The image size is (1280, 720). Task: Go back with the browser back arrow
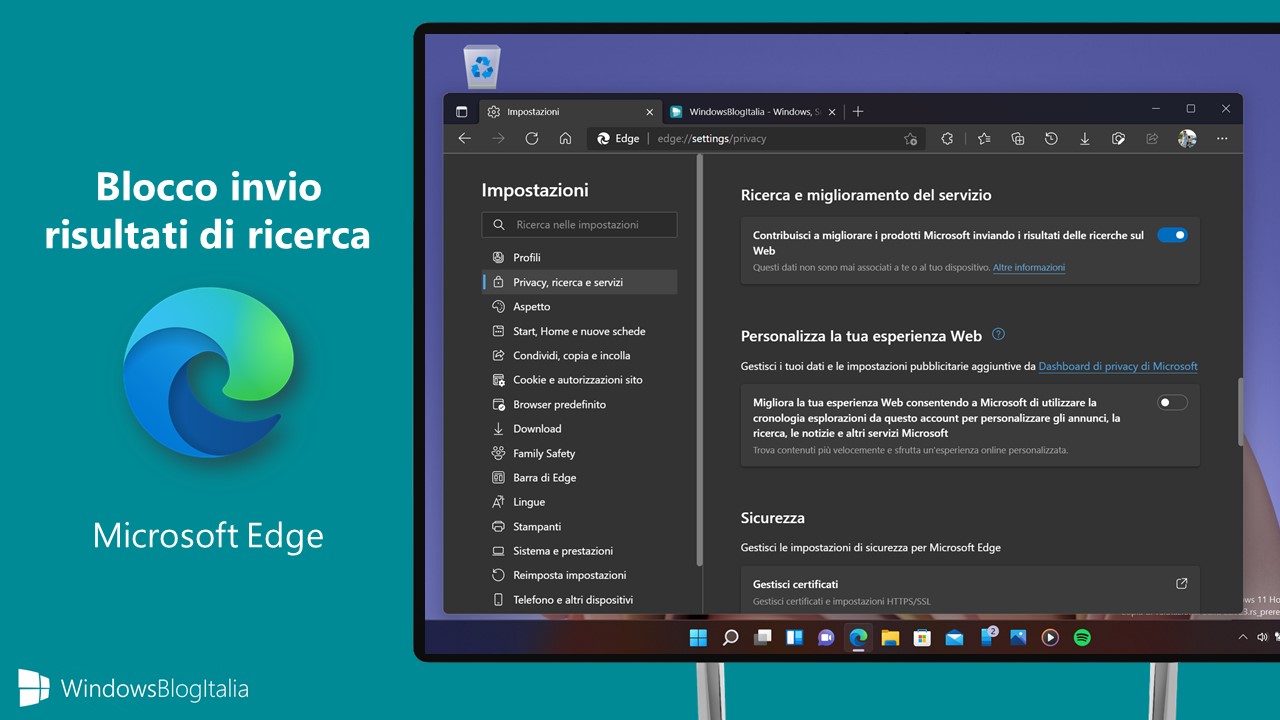pyautogui.click(x=464, y=139)
